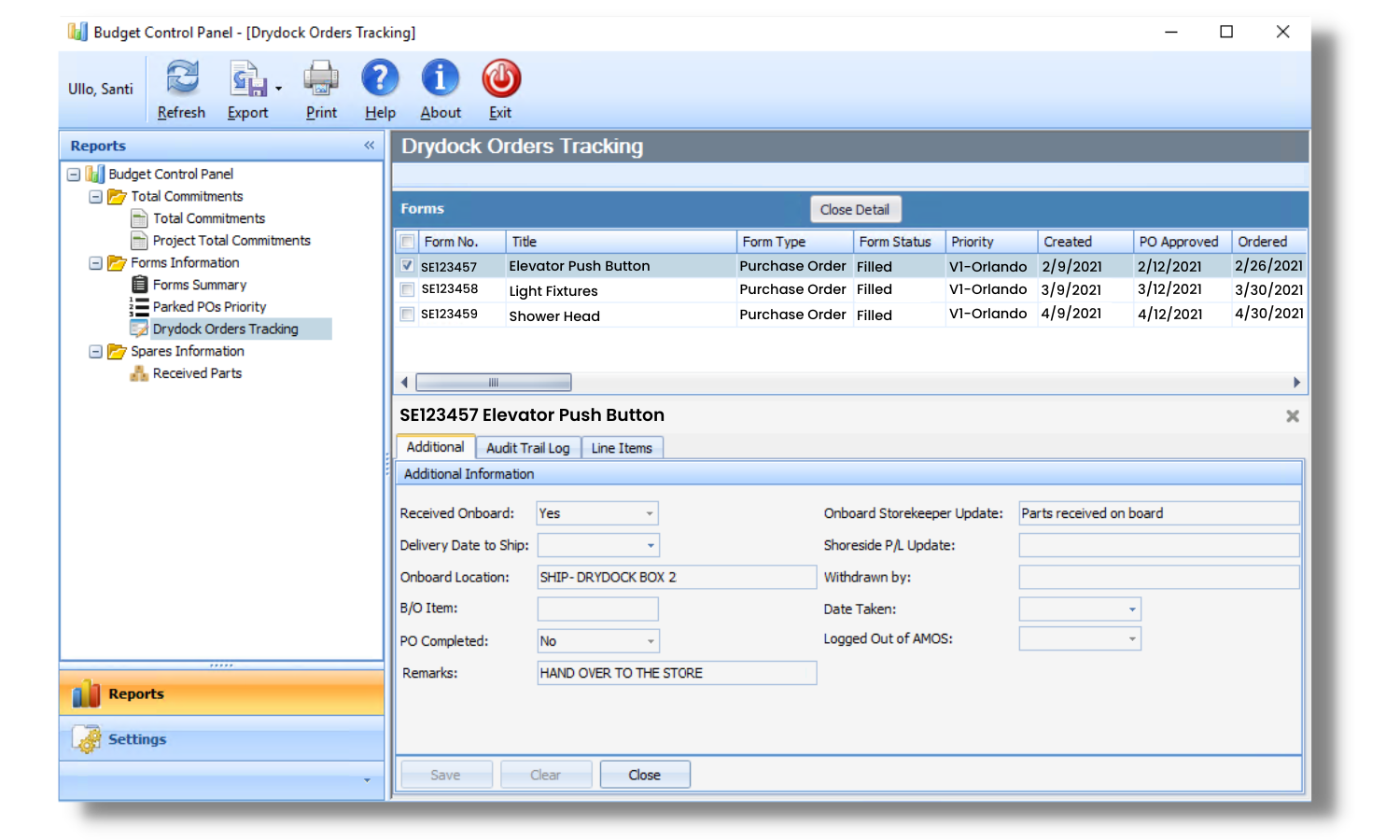Open the PO Completed dropdown
This screenshot has width=1400, height=840.
pos(650,641)
